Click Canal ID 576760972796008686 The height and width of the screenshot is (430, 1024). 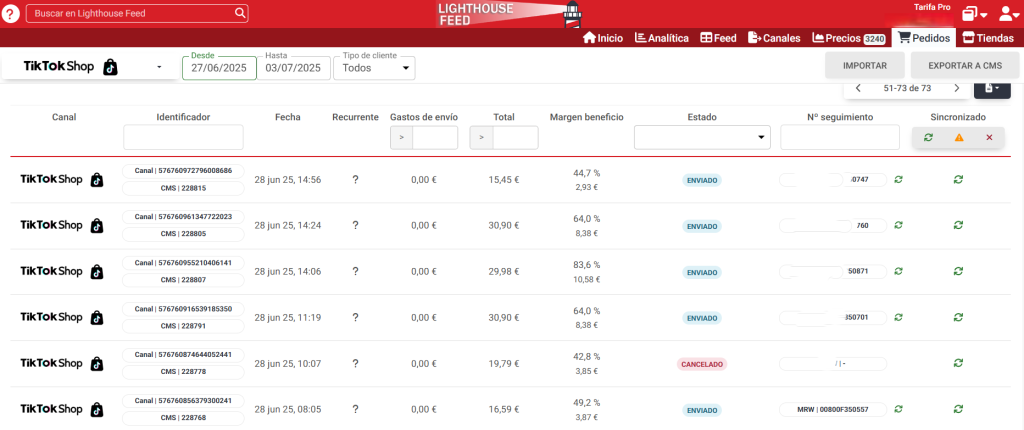(183, 171)
